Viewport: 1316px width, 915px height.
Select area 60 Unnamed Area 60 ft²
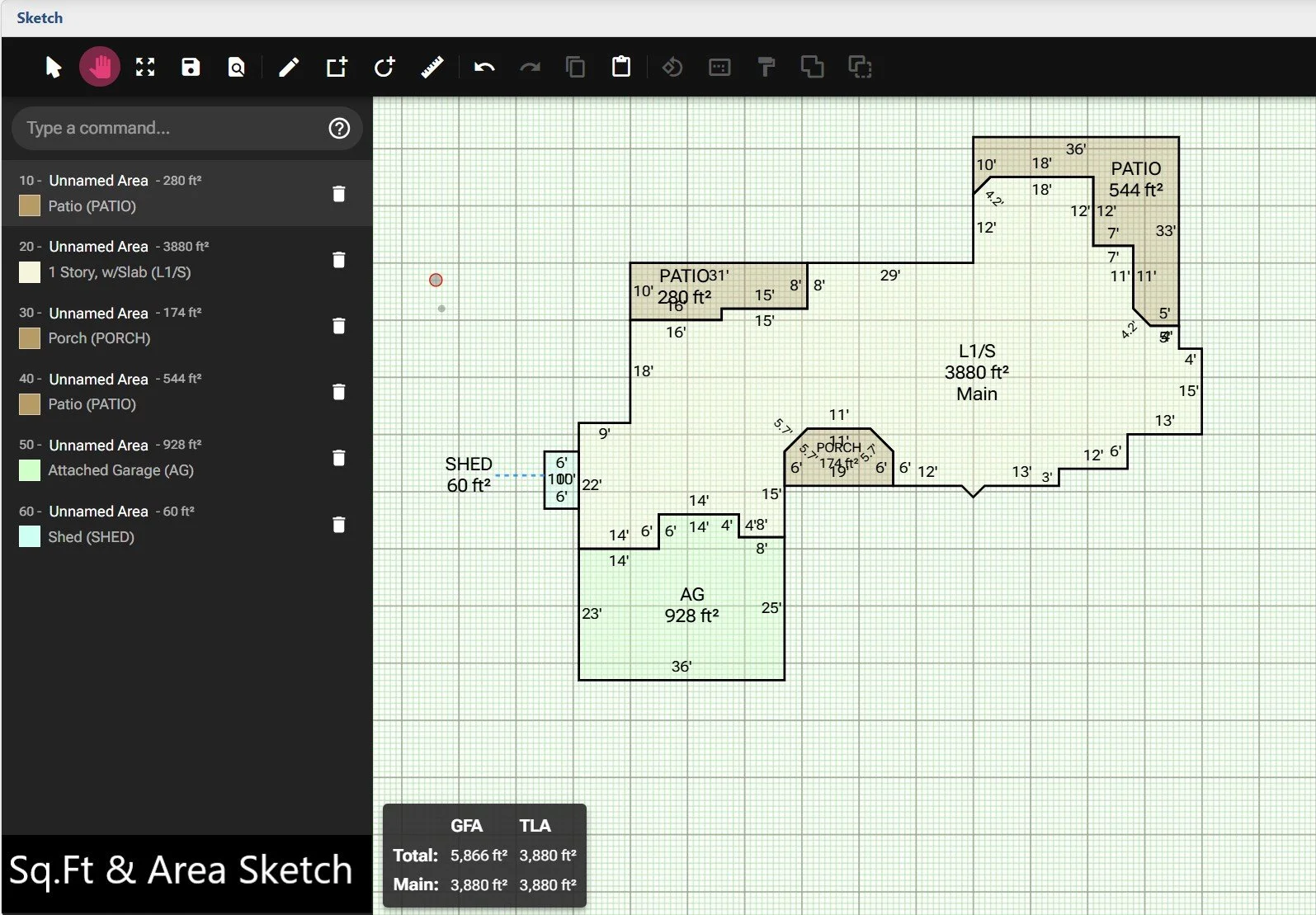pos(186,524)
